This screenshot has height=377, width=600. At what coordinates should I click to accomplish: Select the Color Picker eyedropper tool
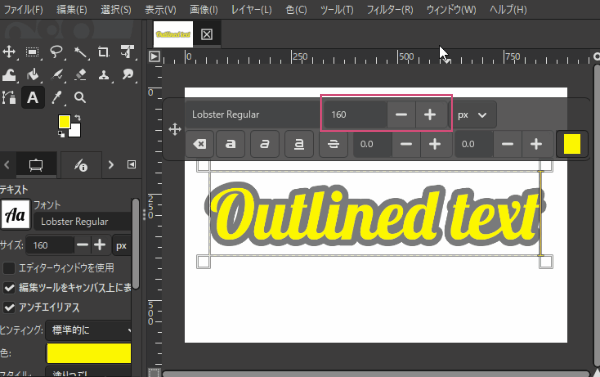pyautogui.click(x=56, y=98)
